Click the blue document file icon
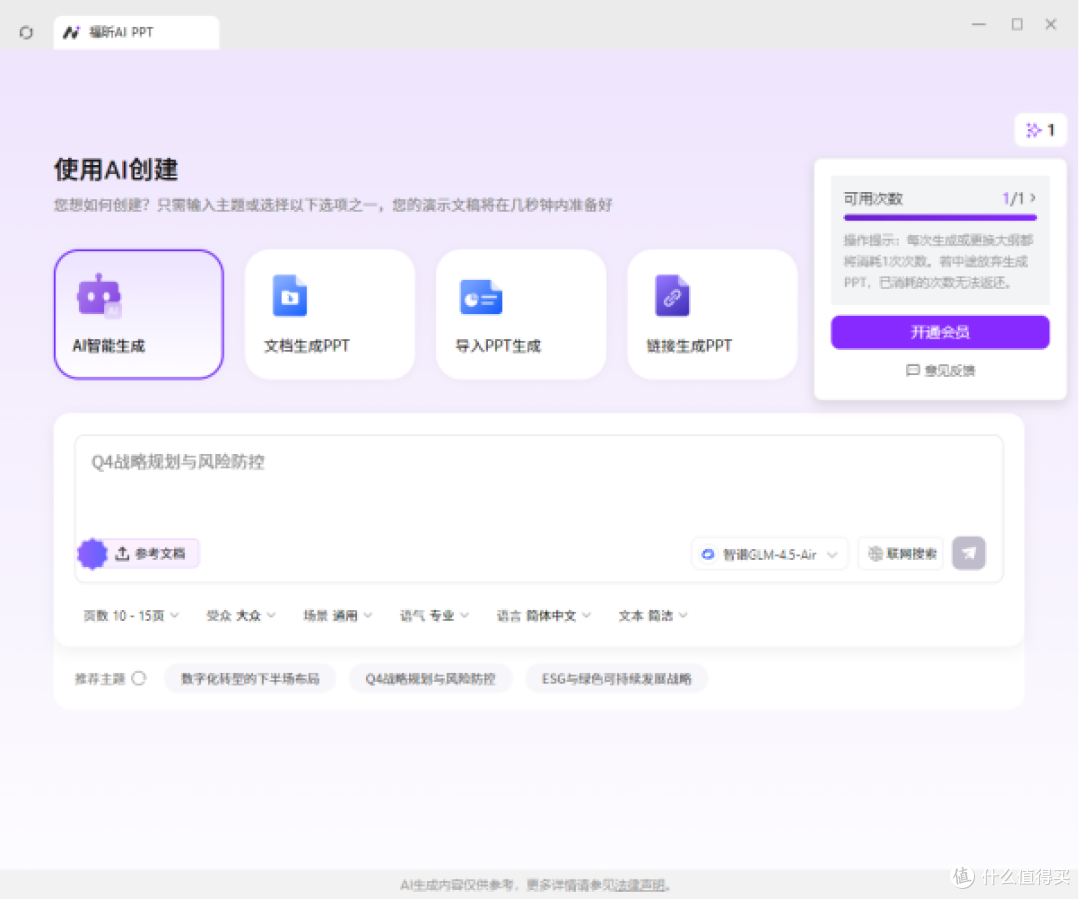 (x=290, y=296)
